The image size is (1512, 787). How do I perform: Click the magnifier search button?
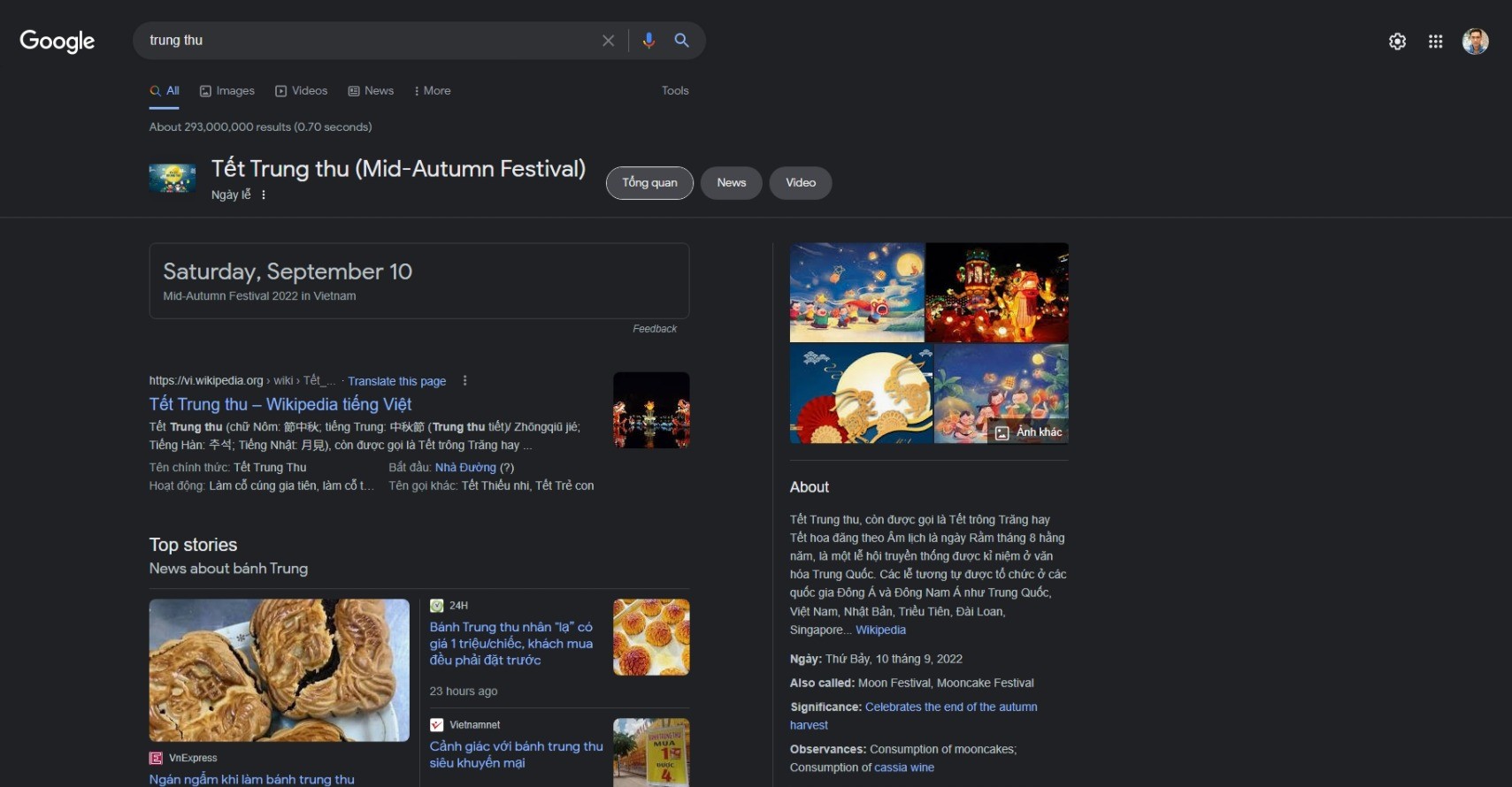coord(681,41)
